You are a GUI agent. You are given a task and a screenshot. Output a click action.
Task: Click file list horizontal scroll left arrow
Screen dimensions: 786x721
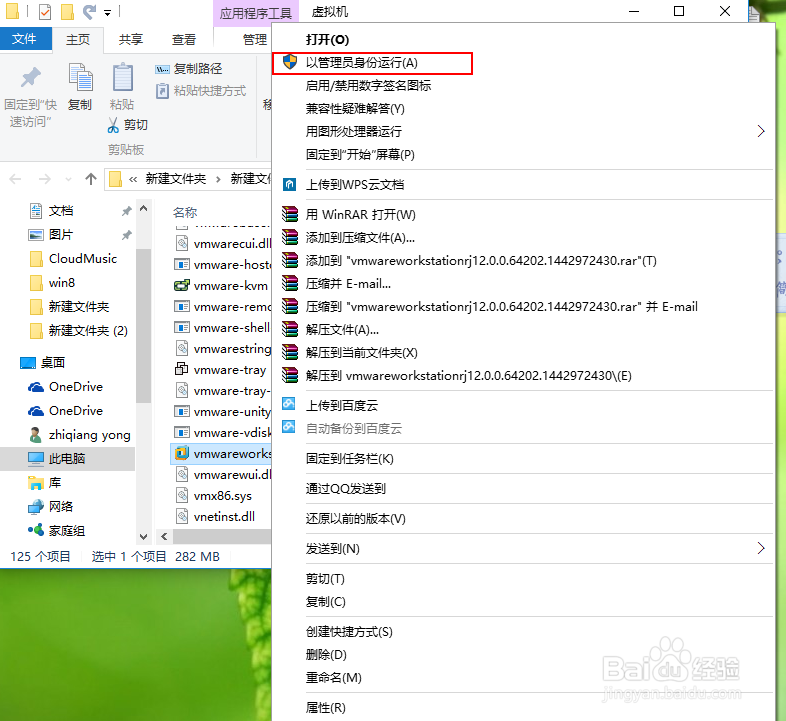[x=164, y=536]
